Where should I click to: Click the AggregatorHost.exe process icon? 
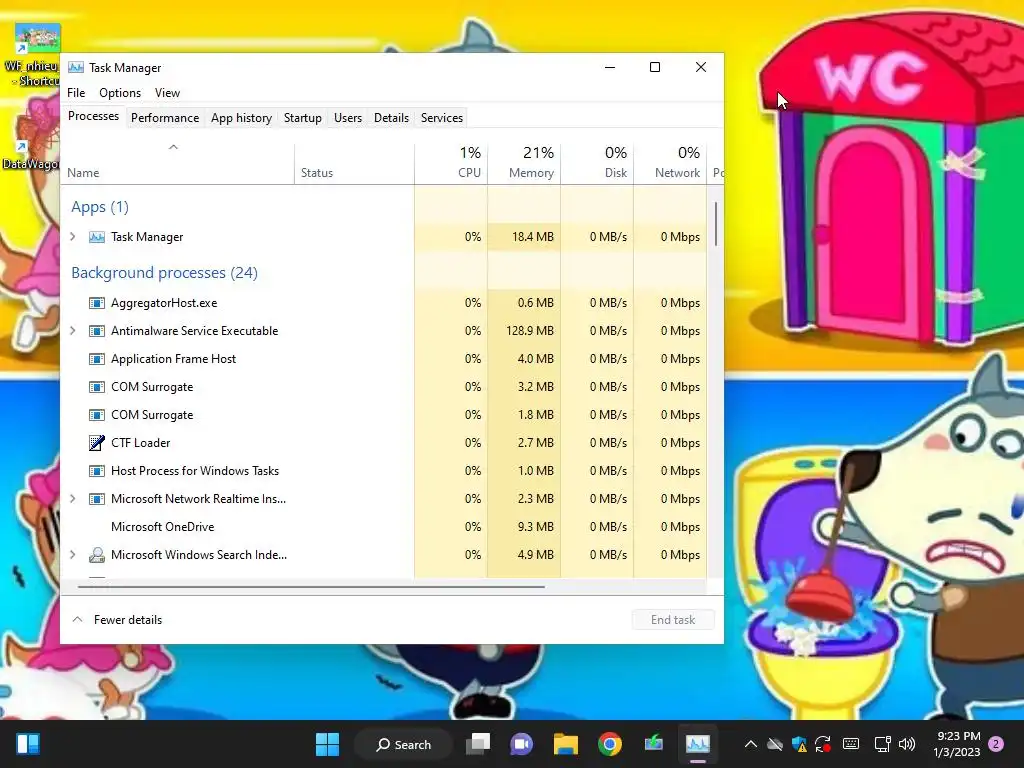coord(97,303)
